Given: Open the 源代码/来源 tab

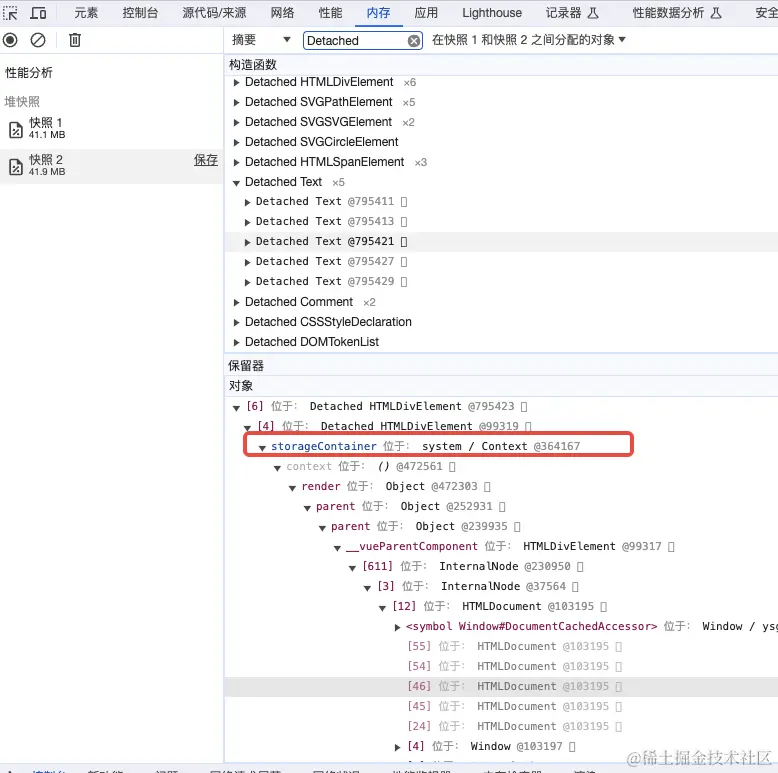Looking at the screenshot, I should pyautogui.click(x=214, y=13).
